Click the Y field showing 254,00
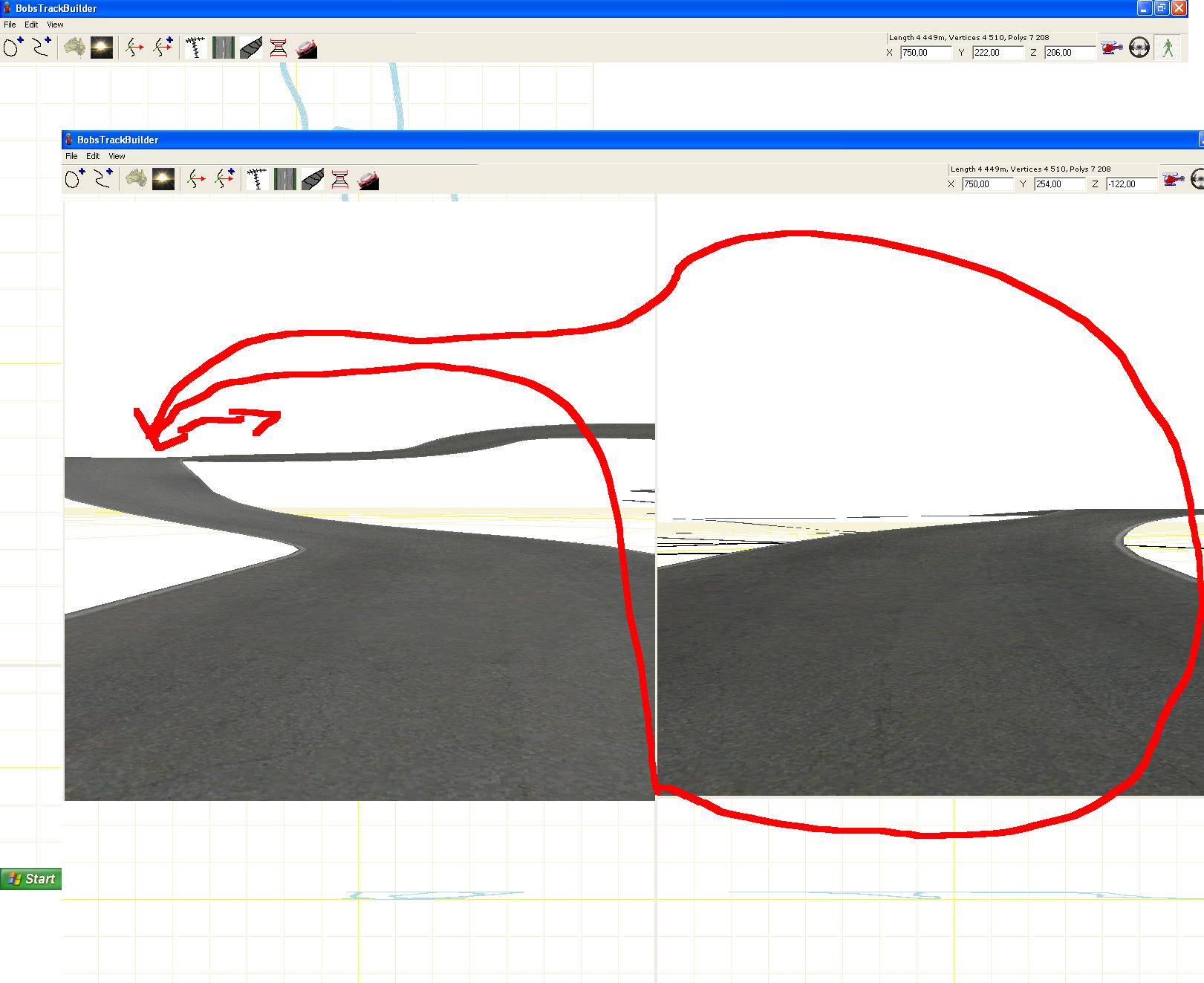 [1058, 184]
